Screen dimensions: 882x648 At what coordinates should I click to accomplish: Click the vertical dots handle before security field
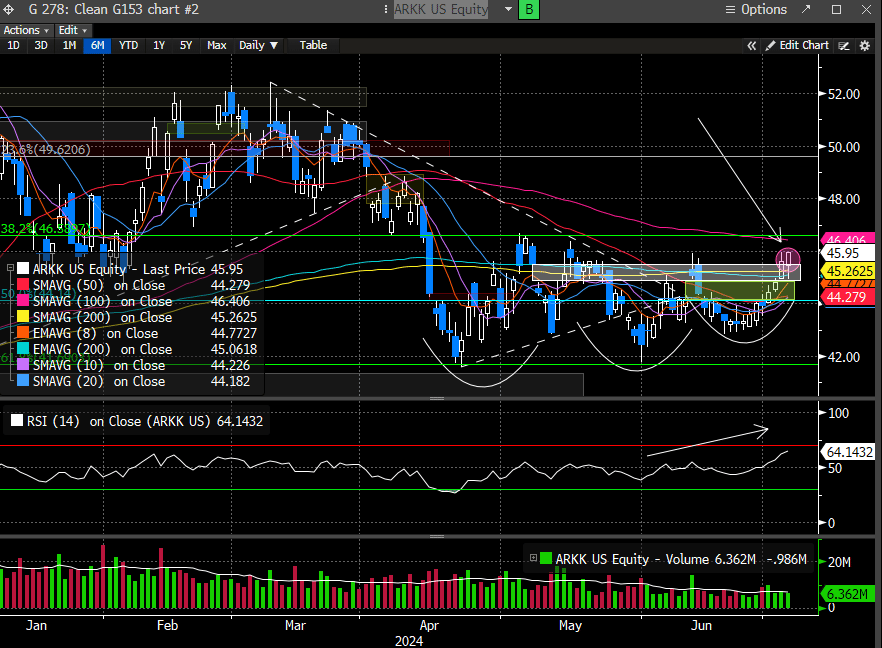tap(386, 10)
